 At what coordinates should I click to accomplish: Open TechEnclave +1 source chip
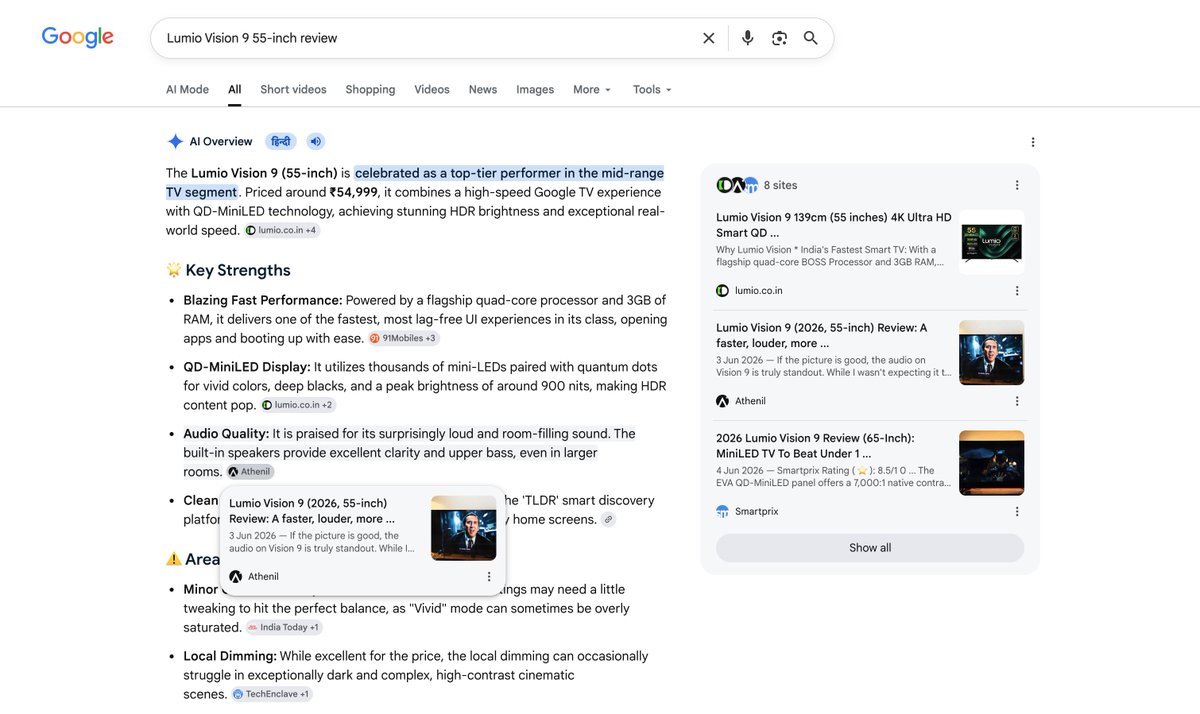[x=271, y=694]
